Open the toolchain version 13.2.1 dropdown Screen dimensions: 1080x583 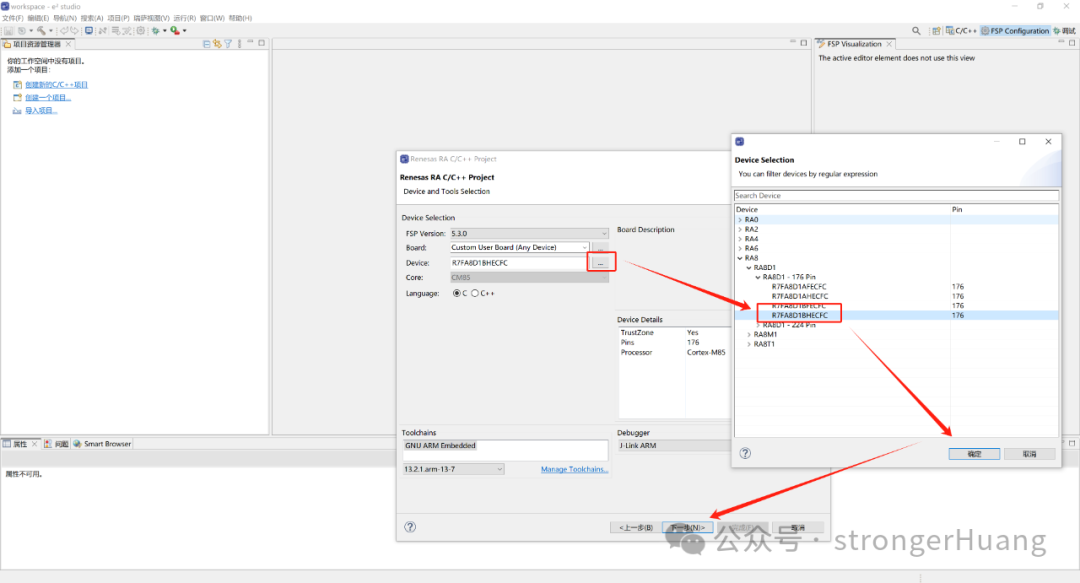(498, 469)
